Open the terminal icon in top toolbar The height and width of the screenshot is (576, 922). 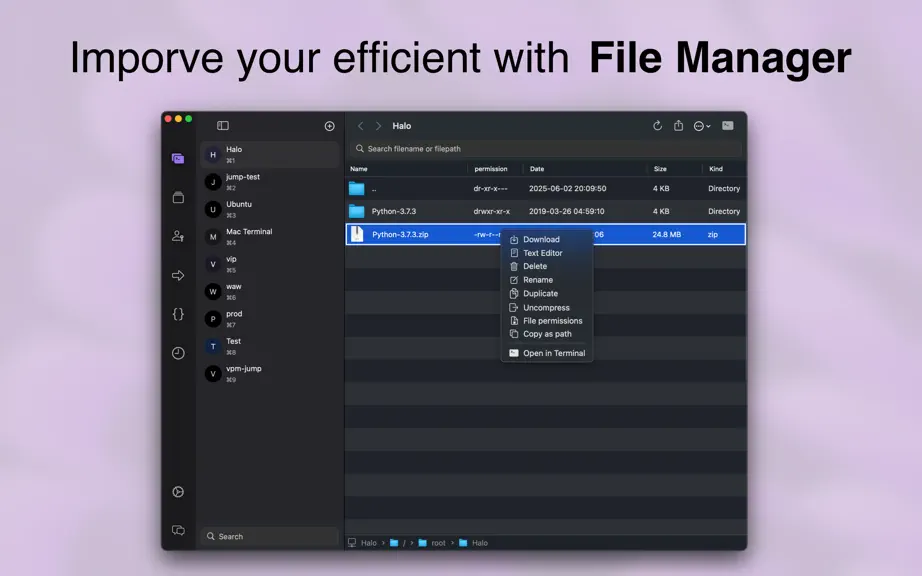[x=728, y=126]
